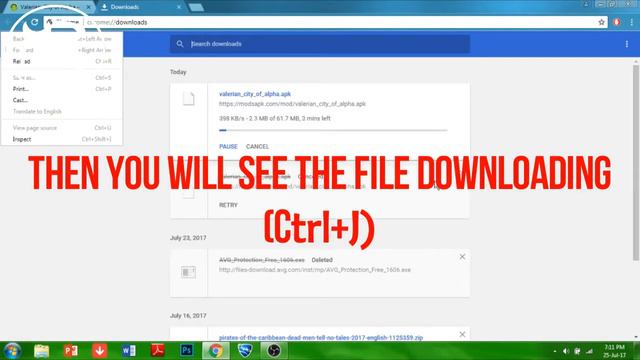Click file icon of valerian_city_of_alpha.apk
Image resolution: width=640 pixels, height=360 pixels.
pos(189,99)
